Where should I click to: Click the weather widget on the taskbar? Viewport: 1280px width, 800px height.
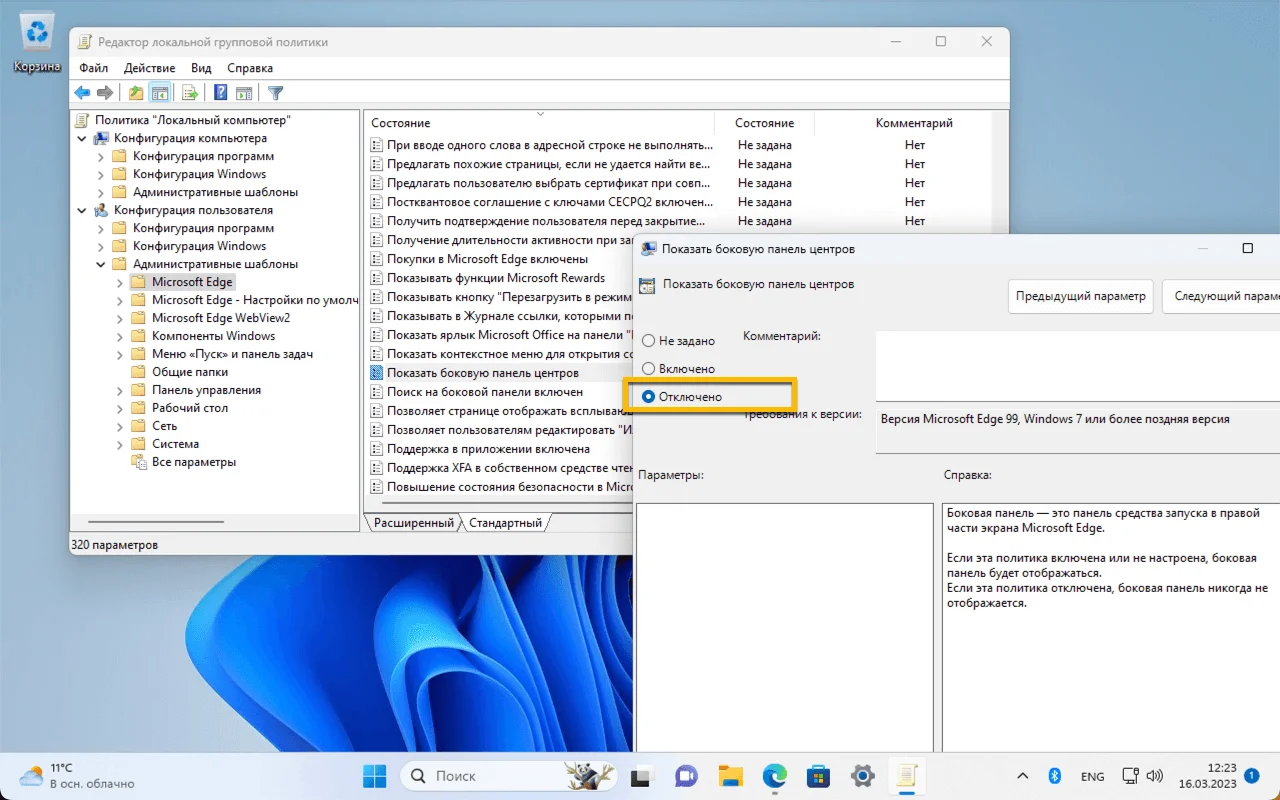76,776
